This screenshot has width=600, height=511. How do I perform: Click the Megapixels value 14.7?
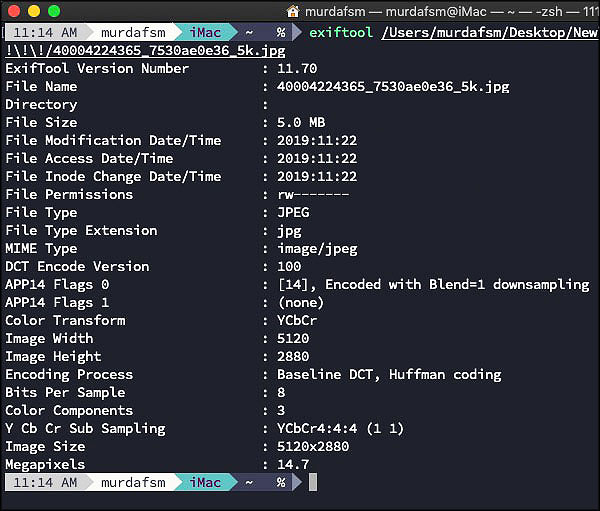(293, 464)
